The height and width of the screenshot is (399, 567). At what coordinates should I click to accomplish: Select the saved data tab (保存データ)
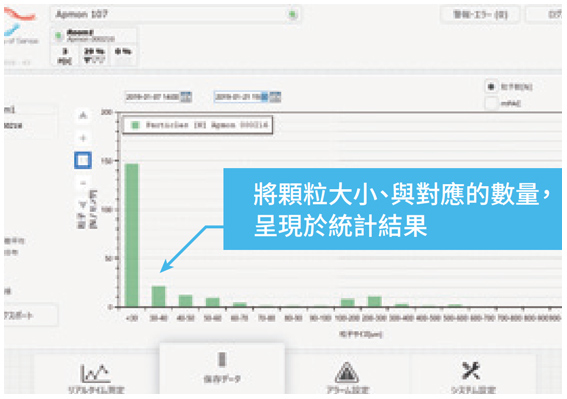[222, 369]
